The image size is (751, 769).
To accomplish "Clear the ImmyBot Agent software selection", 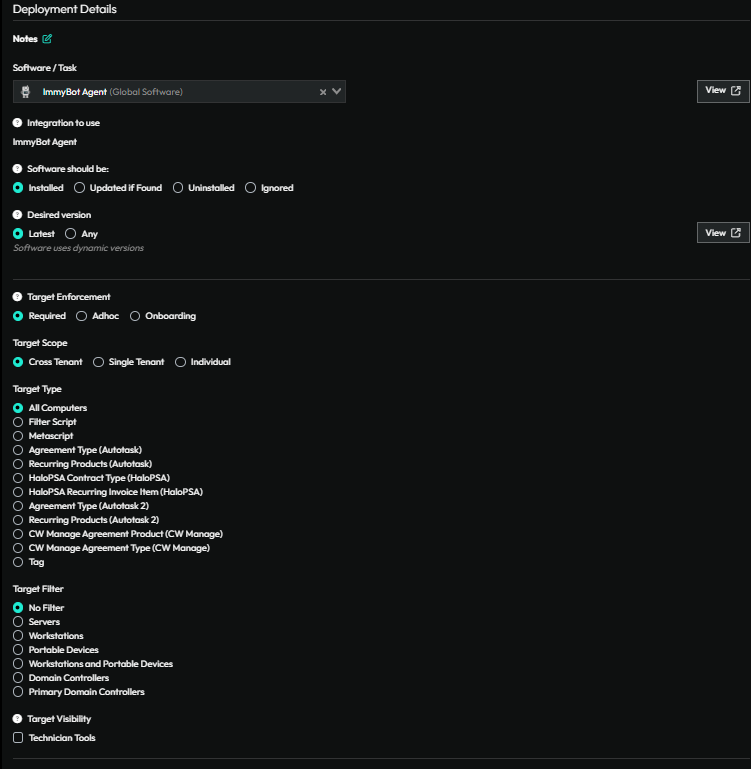I will point(323,92).
